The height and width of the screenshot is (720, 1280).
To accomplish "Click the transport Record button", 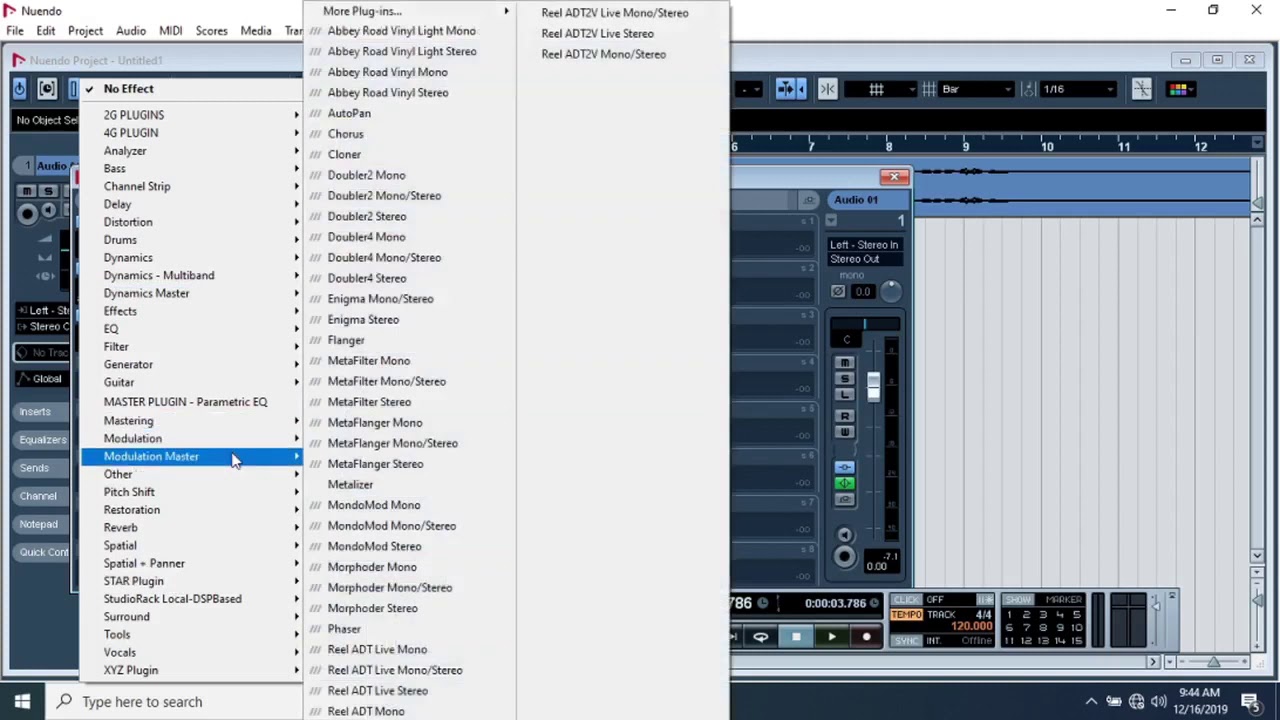I will pos(866,637).
